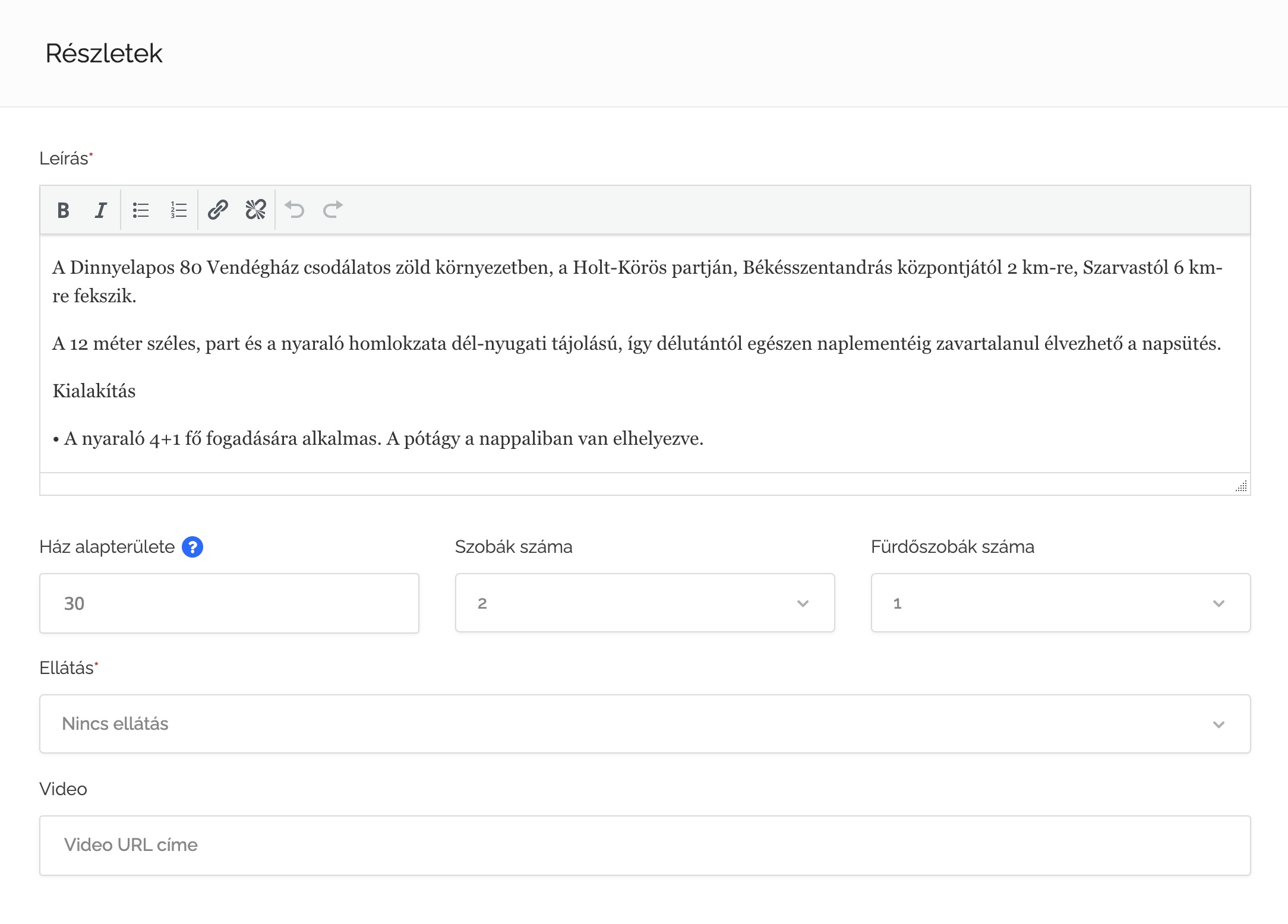Click the Ház alapterülete field containing 30
Image resolution: width=1288 pixels, height=924 pixels.
pos(229,603)
